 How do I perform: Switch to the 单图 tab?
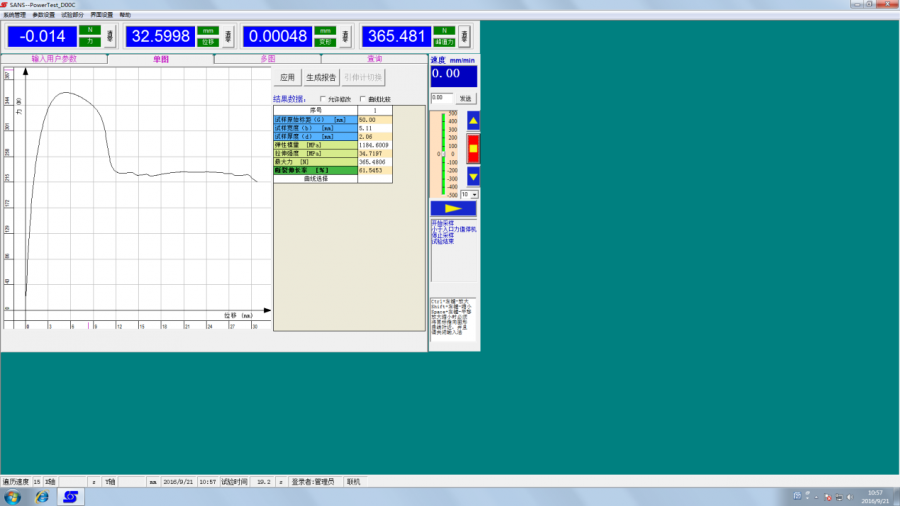click(161, 59)
